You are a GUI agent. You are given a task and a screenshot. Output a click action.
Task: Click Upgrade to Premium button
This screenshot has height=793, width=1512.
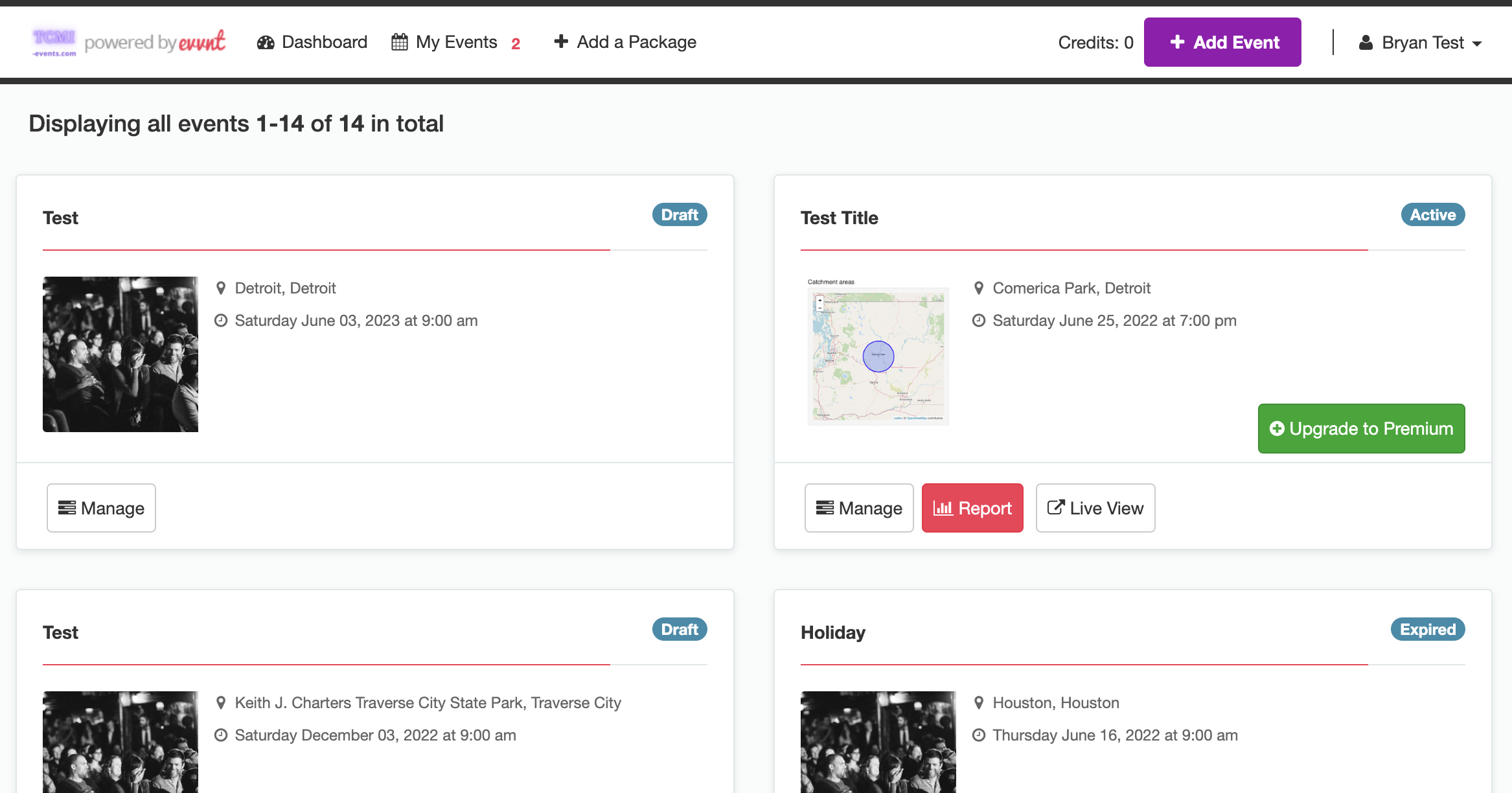pyautogui.click(x=1362, y=428)
